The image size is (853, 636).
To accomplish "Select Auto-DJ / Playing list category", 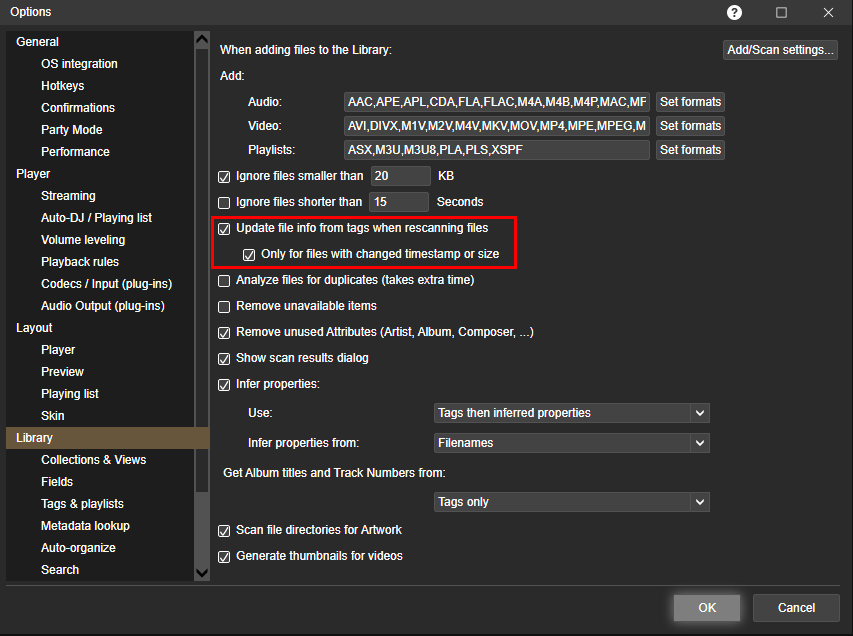I will [x=96, y=218].
